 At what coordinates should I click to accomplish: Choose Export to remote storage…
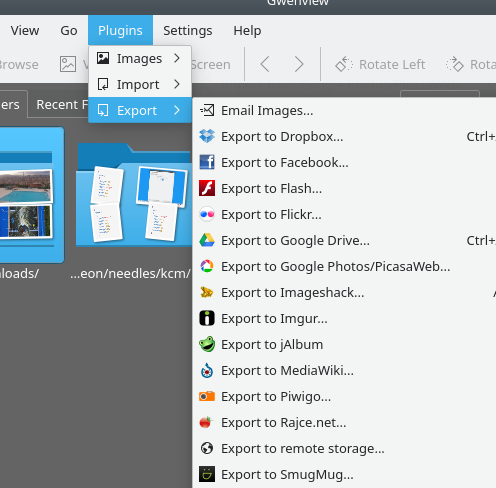pos(344,448)
